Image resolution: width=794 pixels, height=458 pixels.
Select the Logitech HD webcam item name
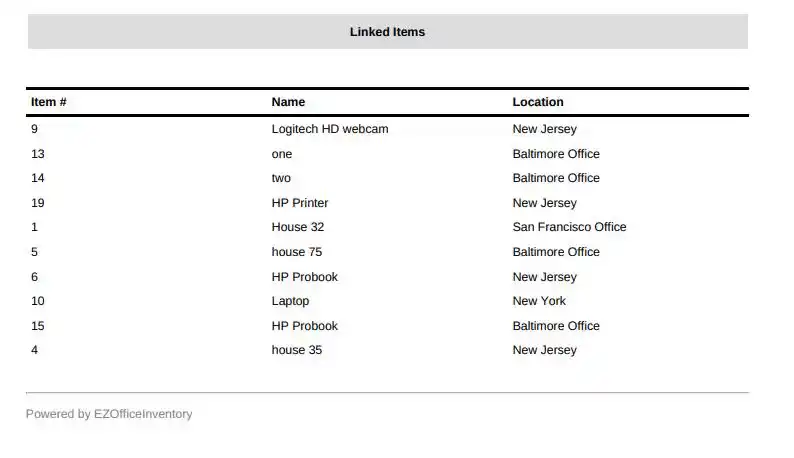[x=330, y=129]
